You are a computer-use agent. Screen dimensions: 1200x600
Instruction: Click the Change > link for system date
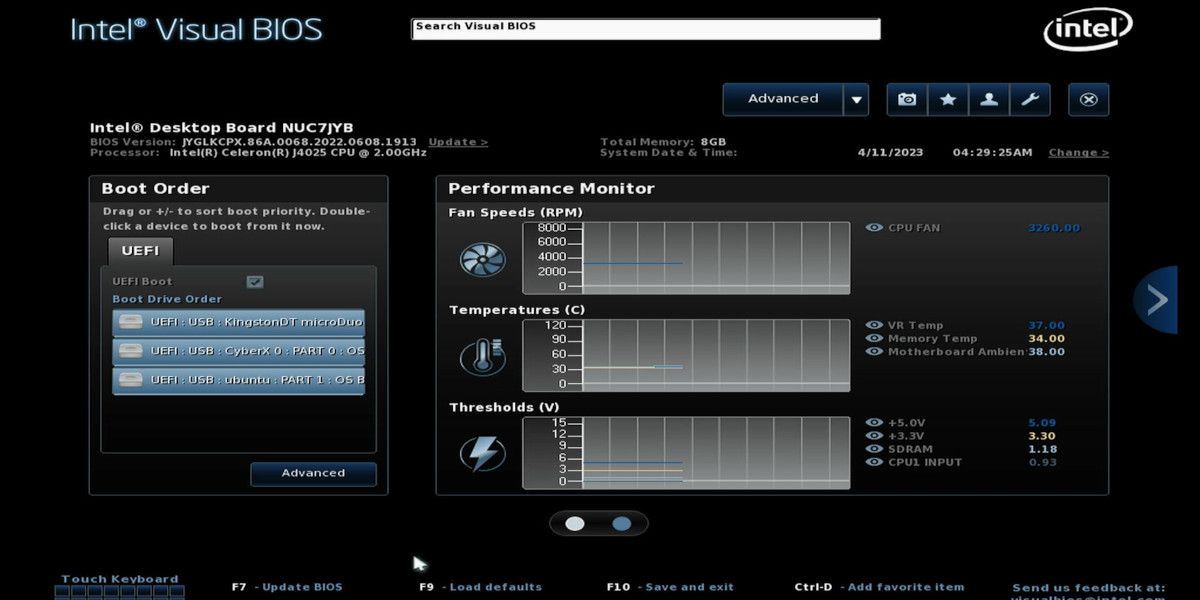coord(1077,152)
